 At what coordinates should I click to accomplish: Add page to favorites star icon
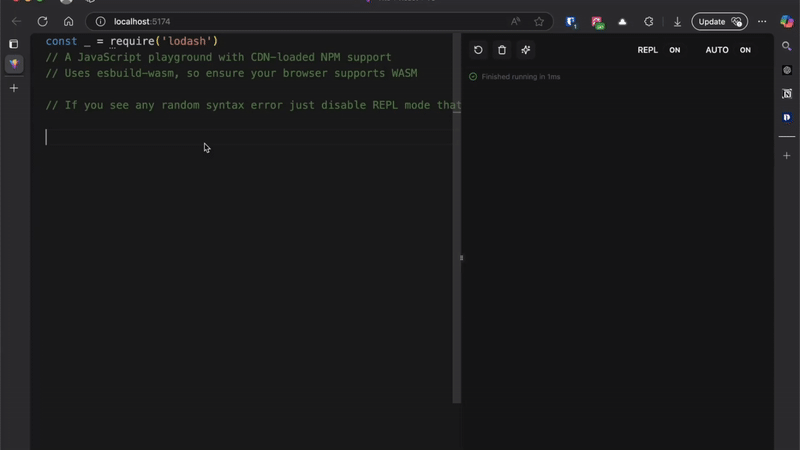pos(539,21)
